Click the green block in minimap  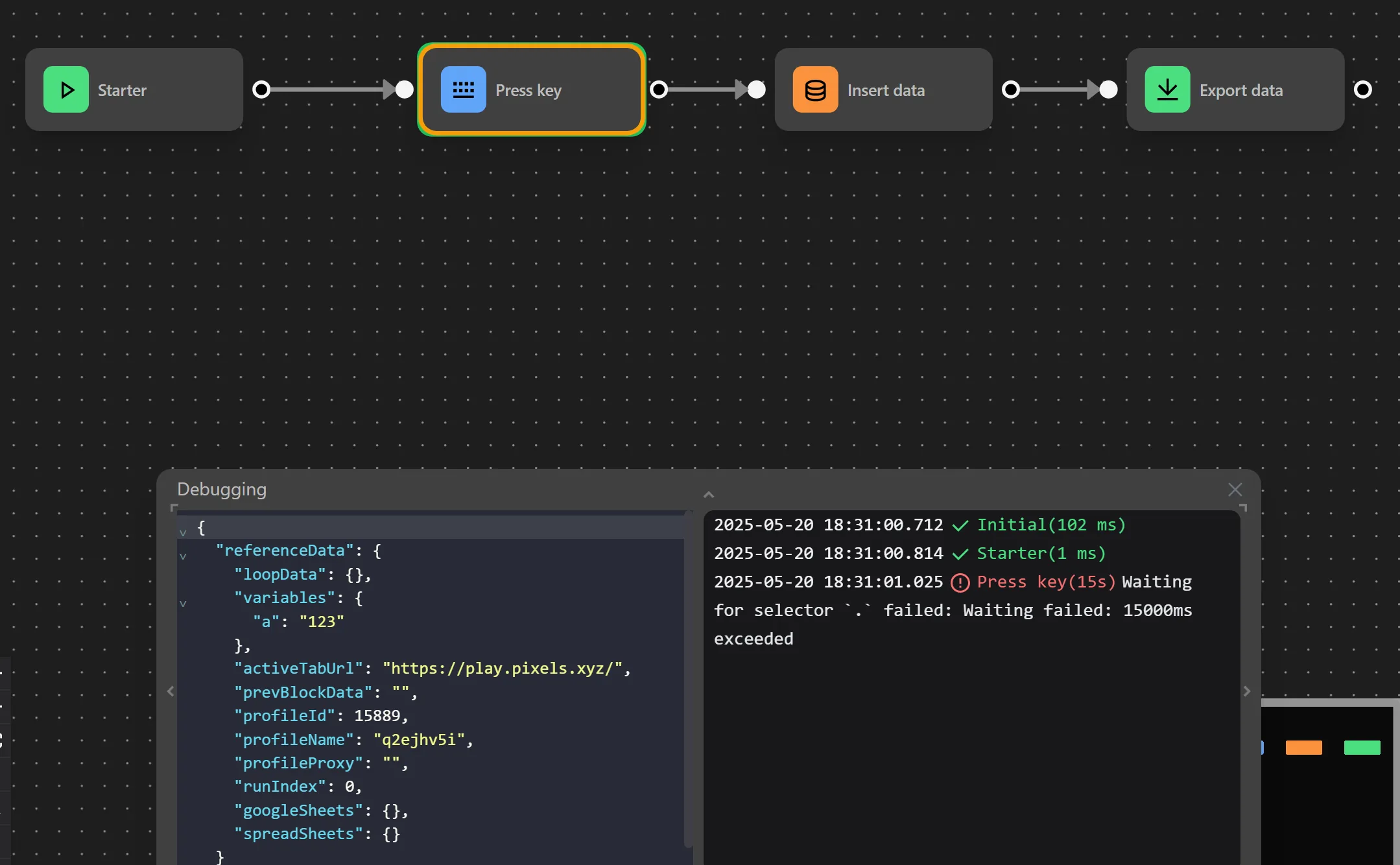point(1362,748)
